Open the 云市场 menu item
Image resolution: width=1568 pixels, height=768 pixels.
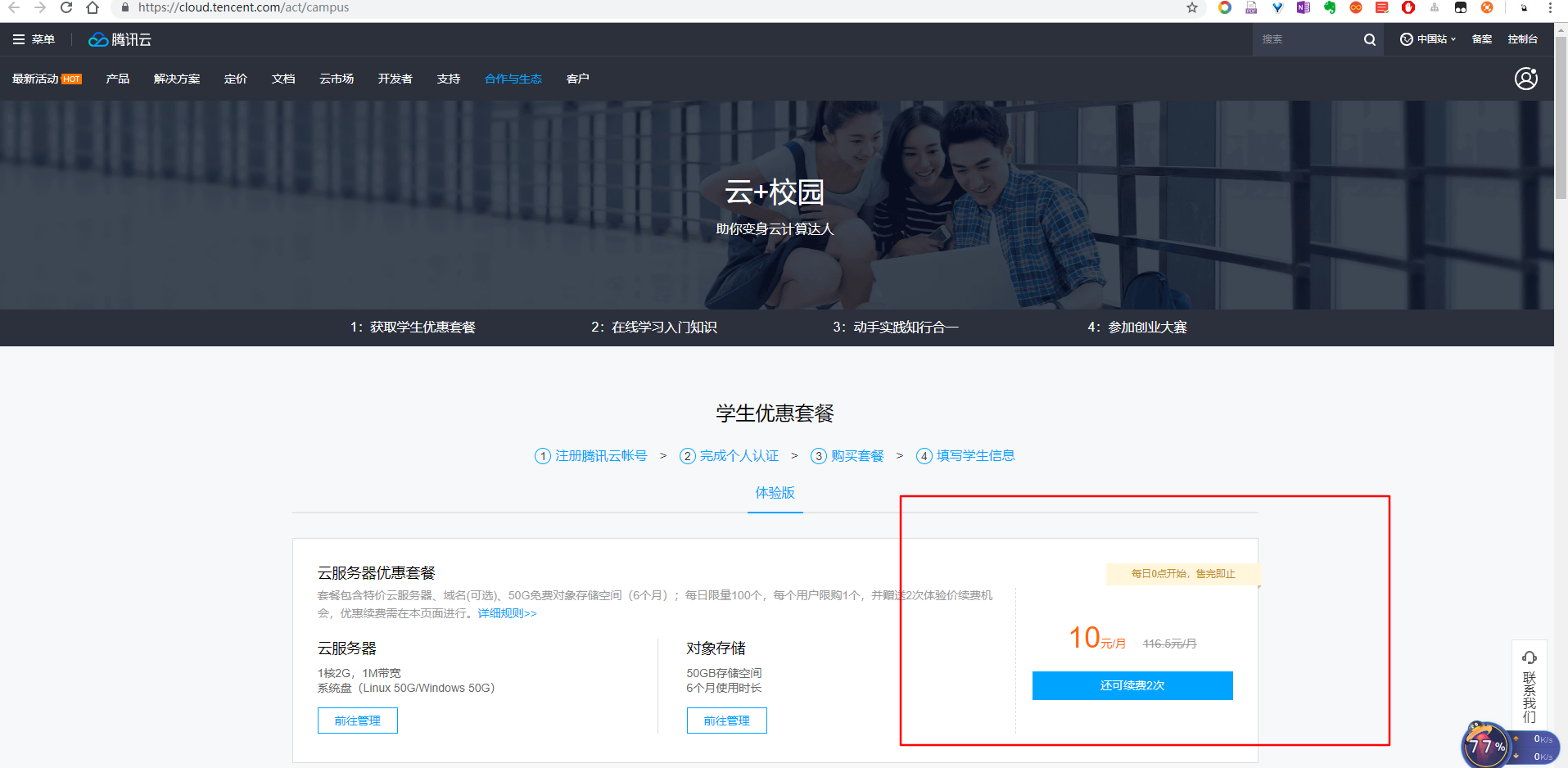pyautogui.click(x=337, y=79)
